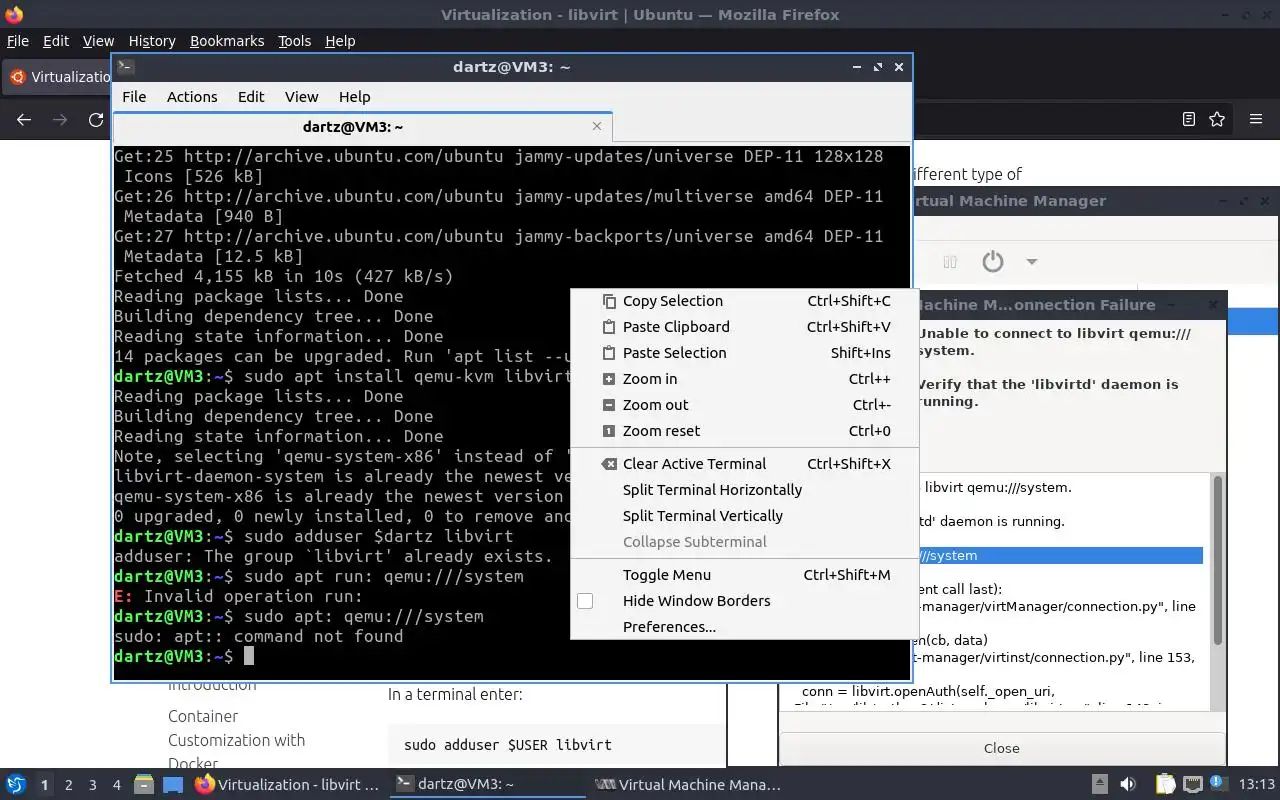Switch to workspace 1
Viewport: 1280px width, 800px height.
point(44,785)
